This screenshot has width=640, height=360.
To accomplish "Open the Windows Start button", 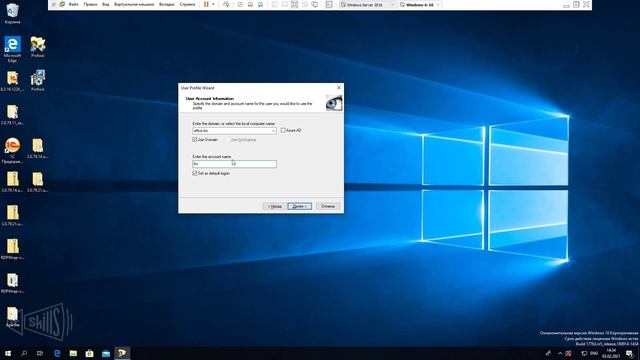I will [8, 353].
